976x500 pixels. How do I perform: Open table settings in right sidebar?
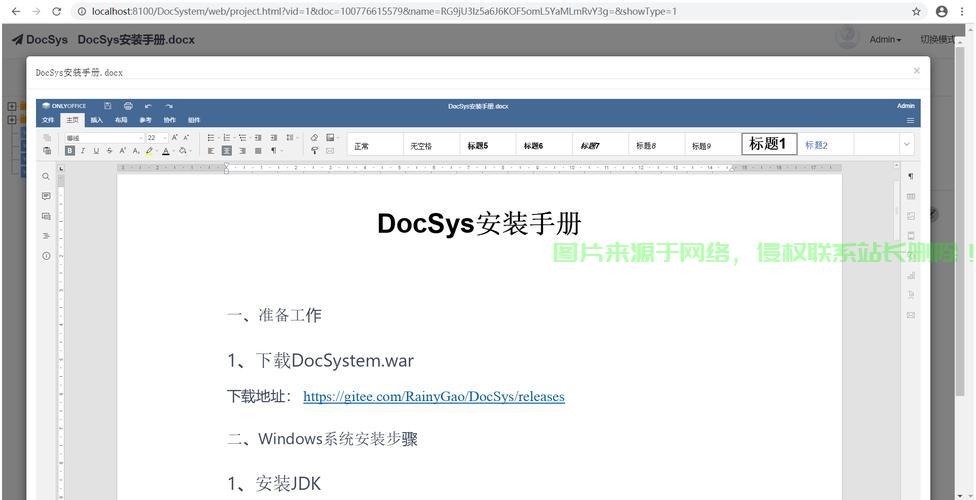coord(911,197)
